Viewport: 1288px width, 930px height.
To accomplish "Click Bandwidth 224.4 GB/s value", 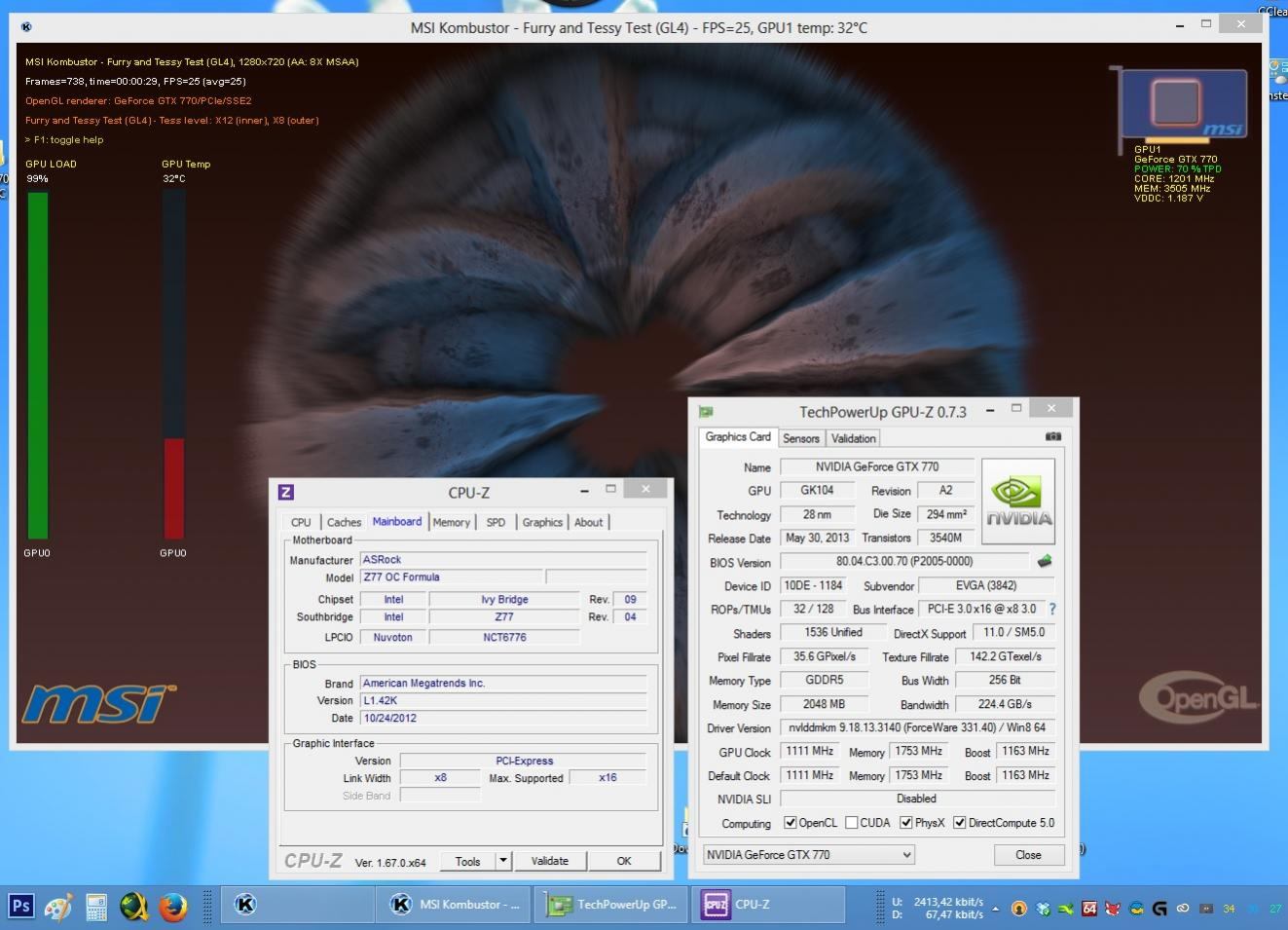I will [x=1005, y=703].
